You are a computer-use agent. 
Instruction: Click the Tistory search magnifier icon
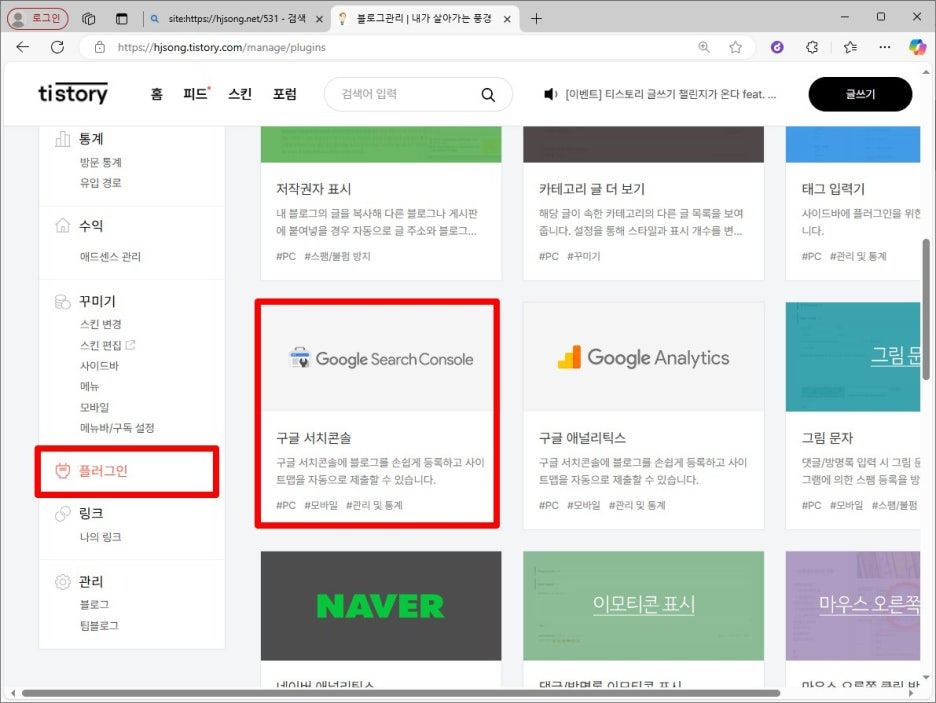click(x=488, y=94)
